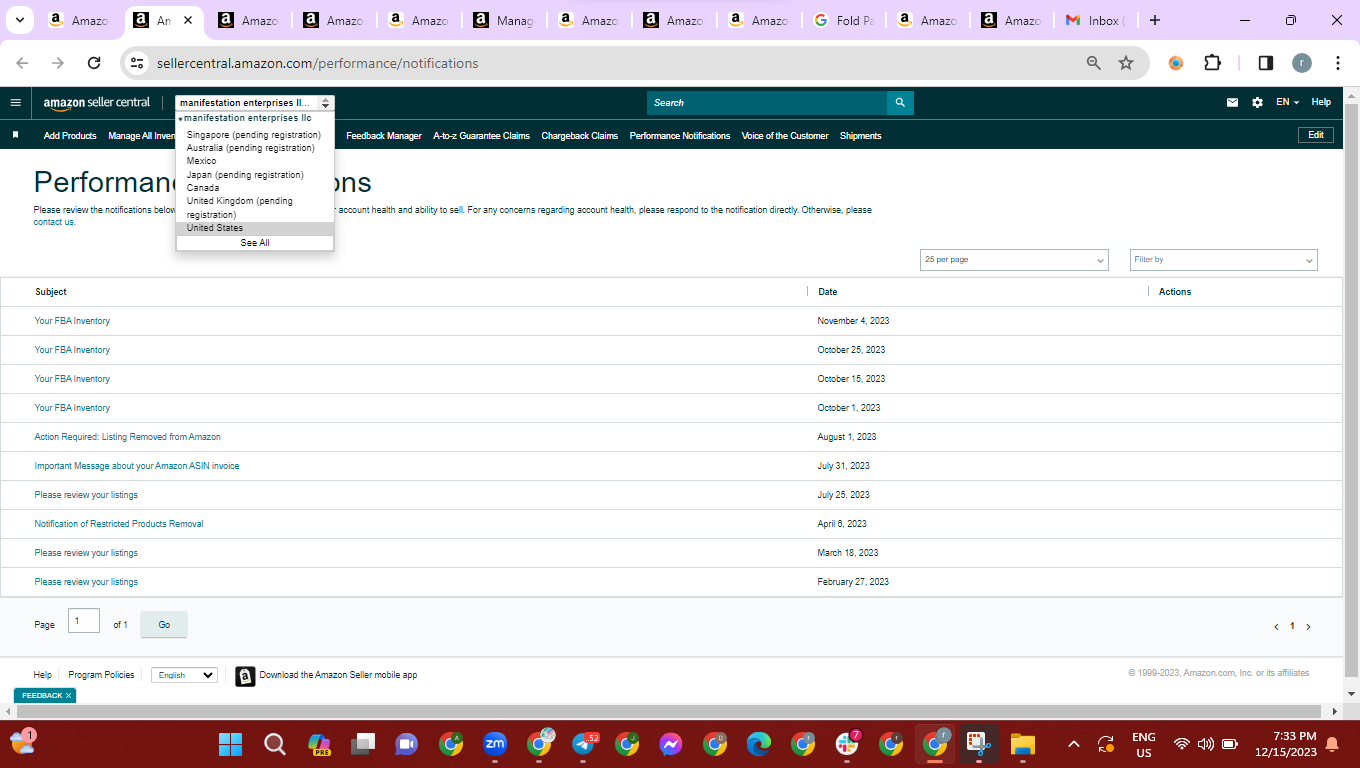Dismiss the FEEDBACK tab with its X
Viewport: 1360px width, 768px height.
pyautogui.click(x=69, y=695)
